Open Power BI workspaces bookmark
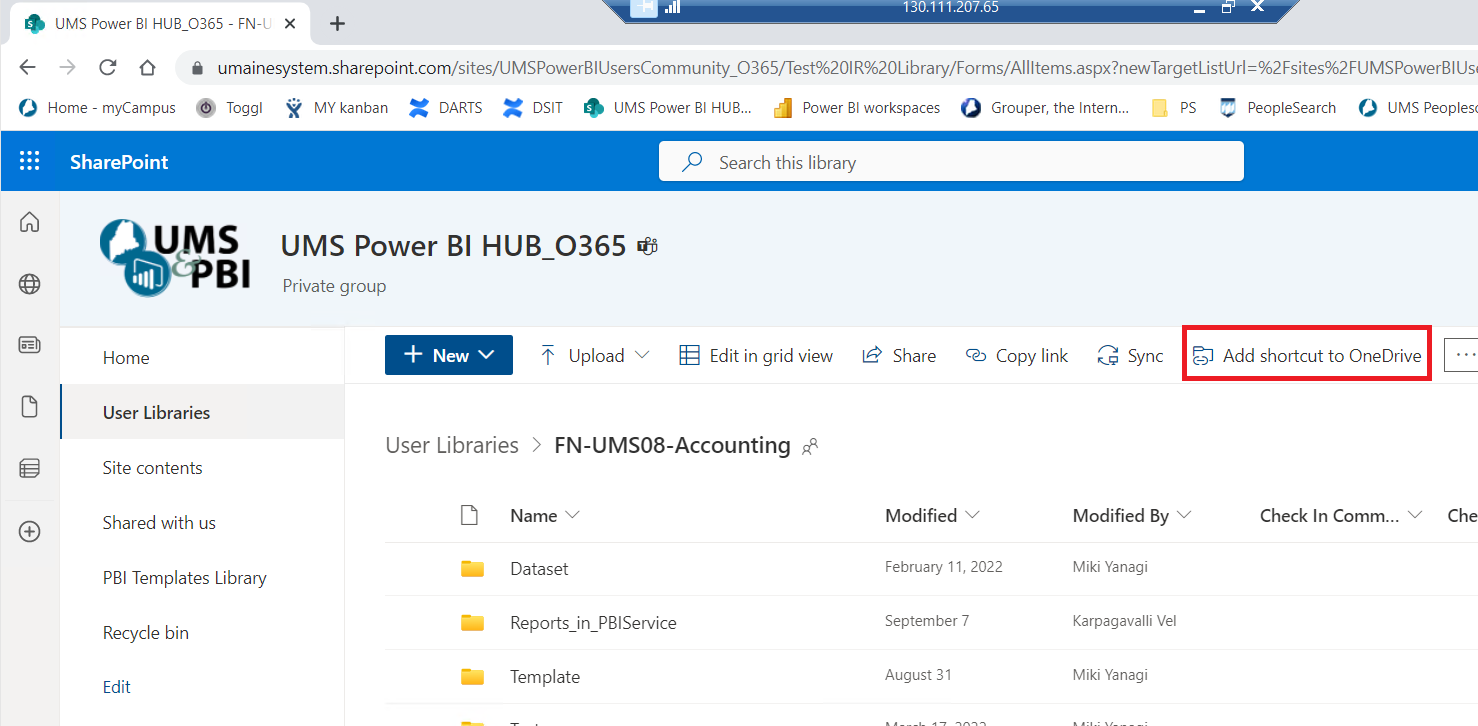Image resolution: width=1478 pixels, height=726 pixels. [x=857, y=108]
